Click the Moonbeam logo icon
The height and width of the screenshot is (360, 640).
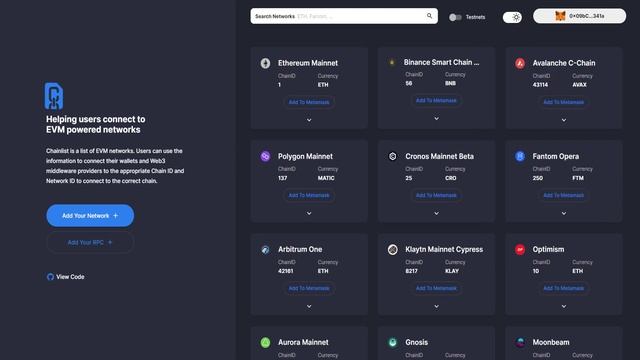coord(520,342)
